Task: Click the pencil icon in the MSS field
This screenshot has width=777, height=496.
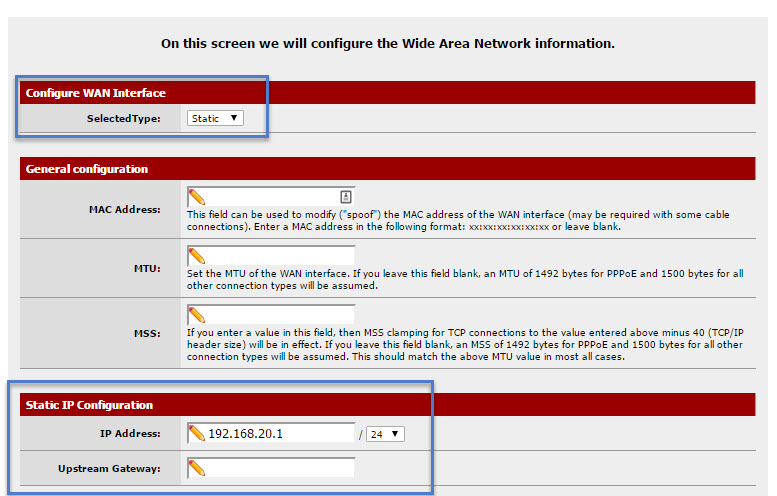Action: [197, 315]
